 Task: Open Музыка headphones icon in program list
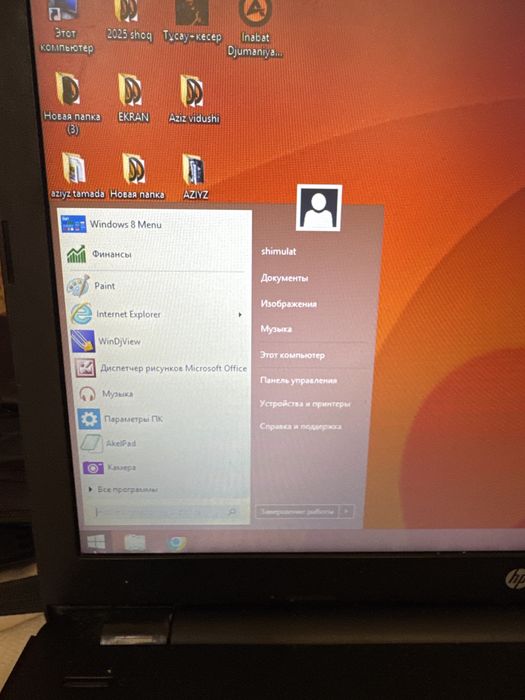88,394
